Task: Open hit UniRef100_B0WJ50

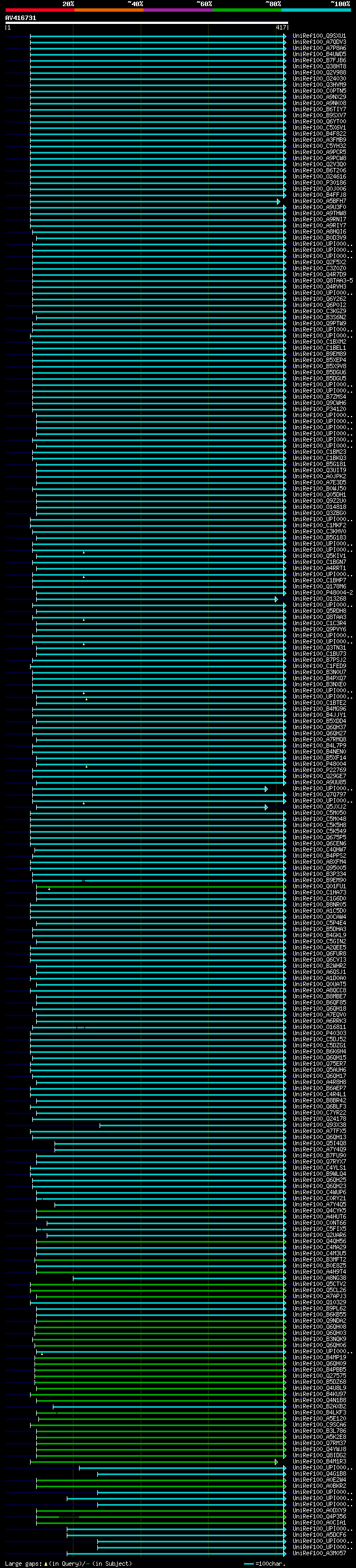Action: [319, 489]
